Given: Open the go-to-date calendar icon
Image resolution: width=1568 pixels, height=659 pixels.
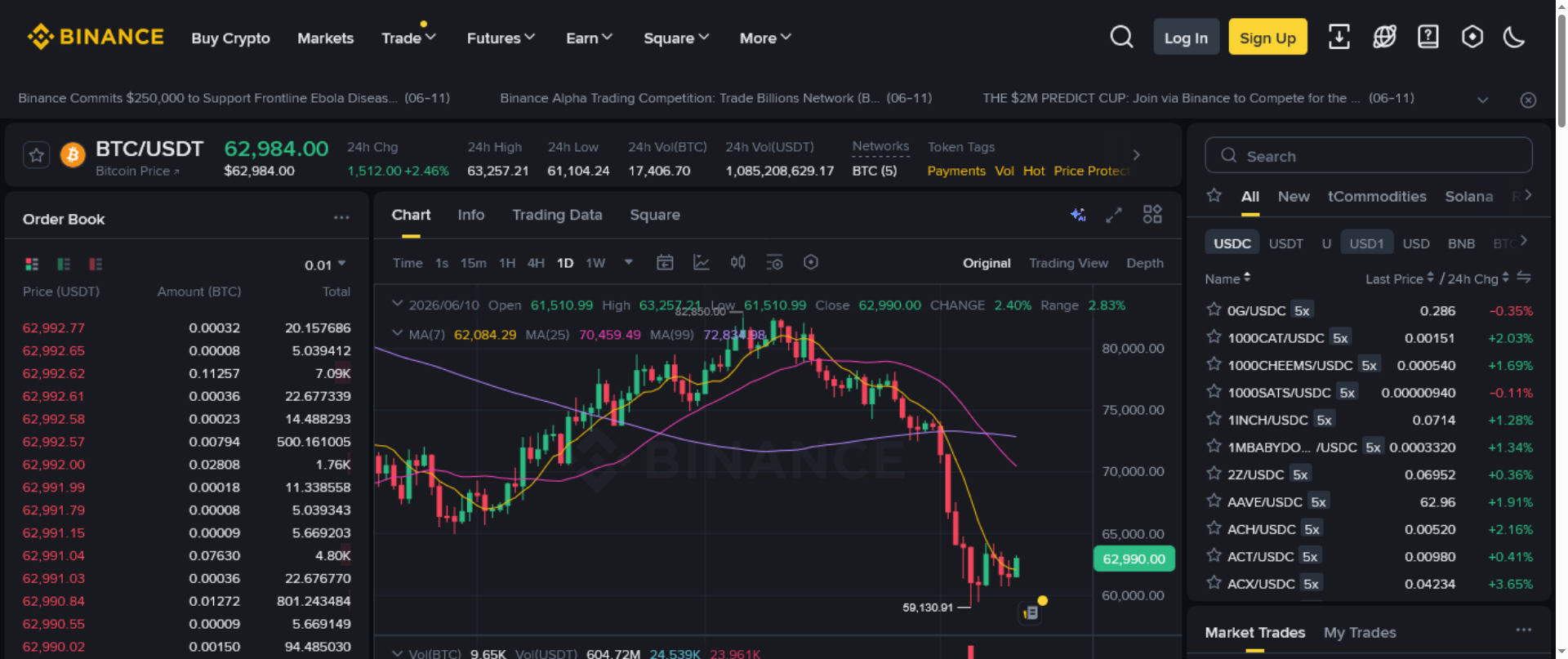Looking at the screenshot, I should click(x=665, y=262).
